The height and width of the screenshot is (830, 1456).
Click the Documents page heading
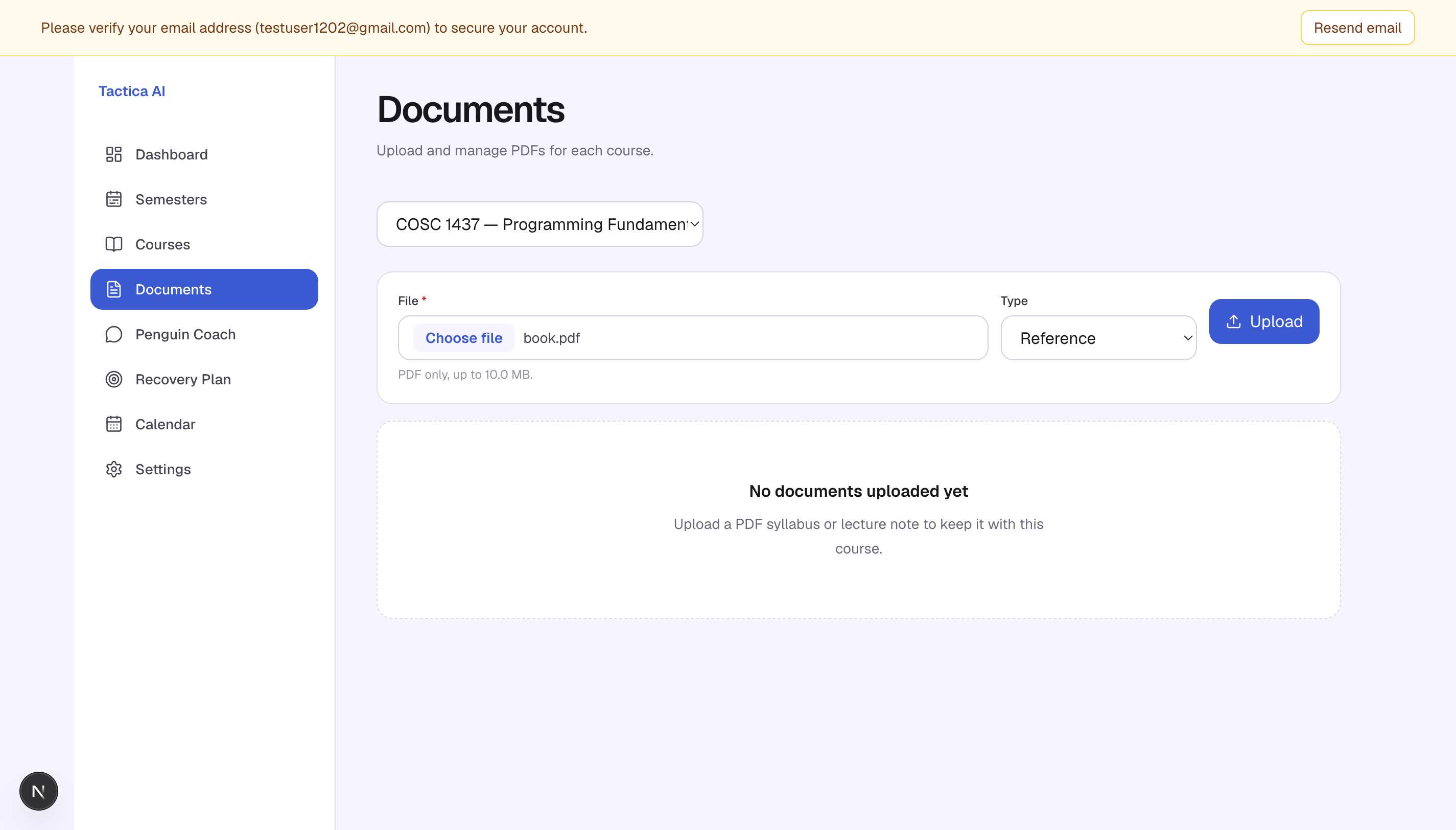[471, 109]
